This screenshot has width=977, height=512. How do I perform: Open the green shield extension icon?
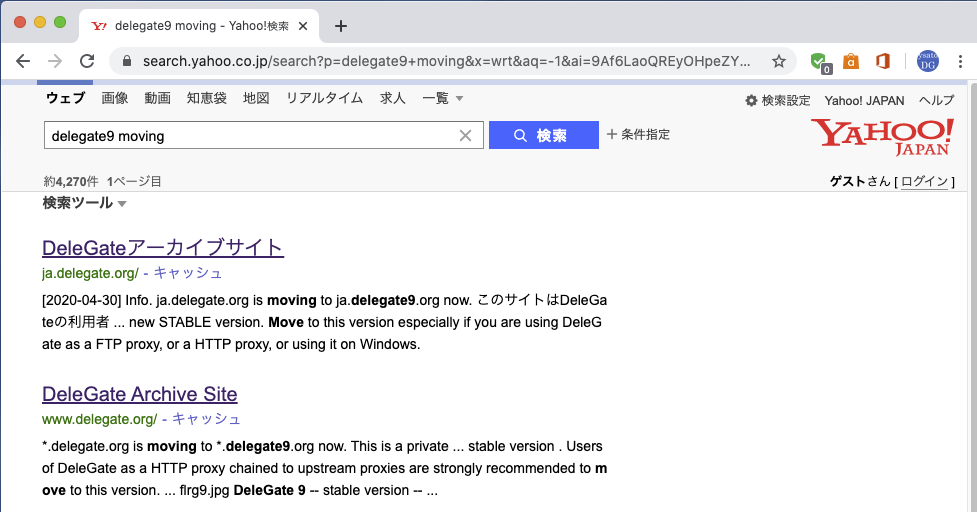tap(819, 61)
